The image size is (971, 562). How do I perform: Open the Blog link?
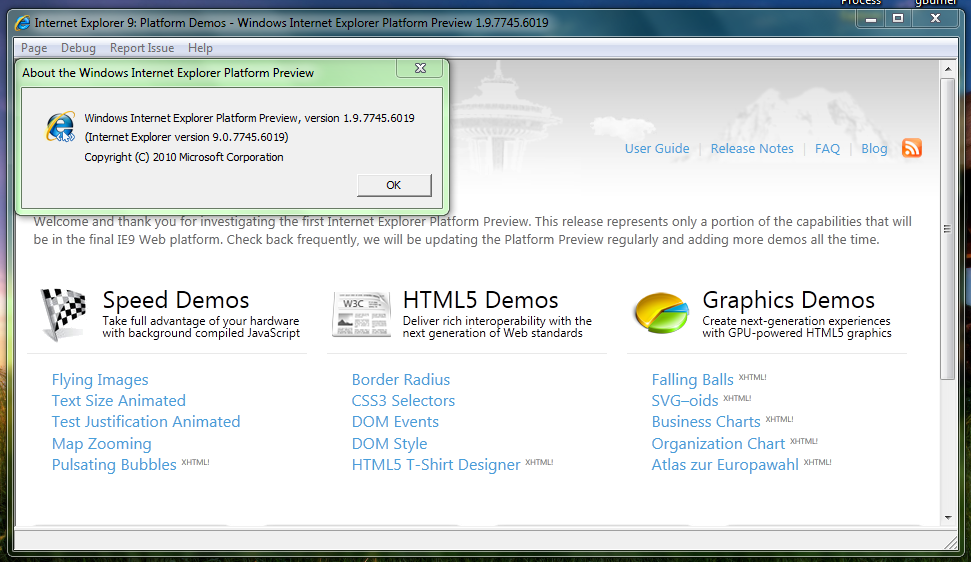point(874,149)
